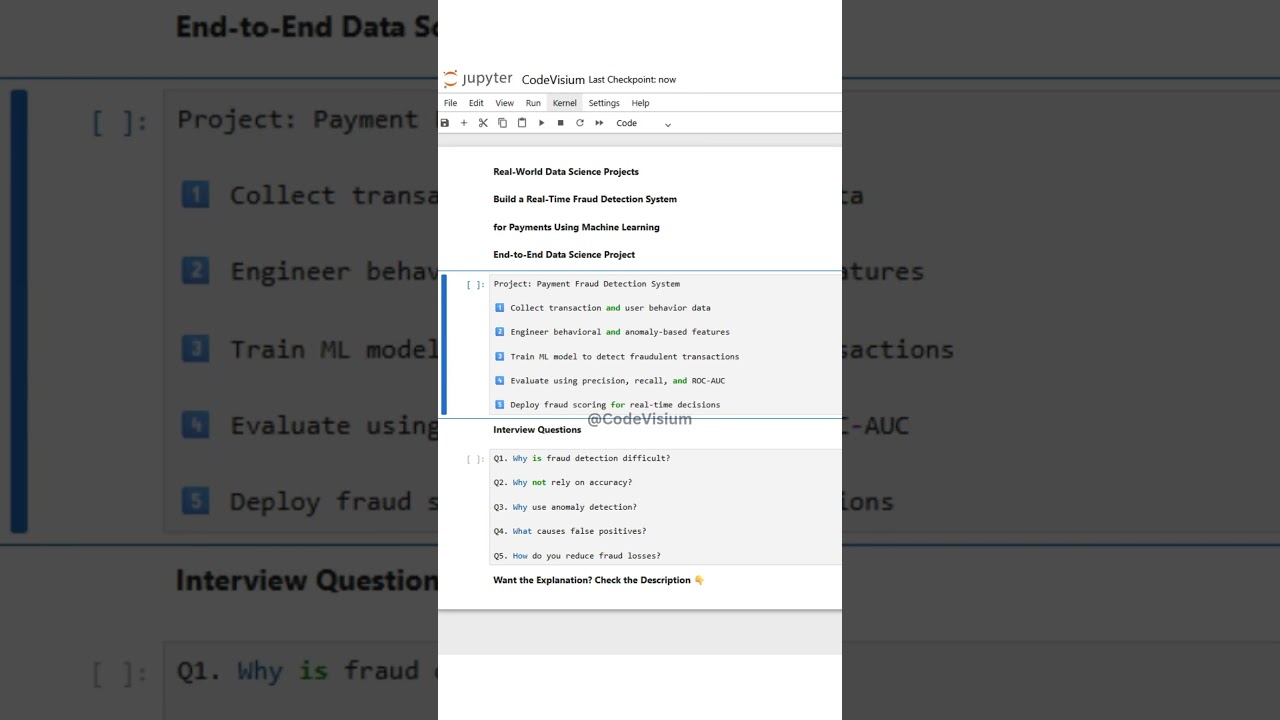The width and height of the screenshot is (1280, 720).
Task: Click the Jupyter logo
Action: click(478, 79)
